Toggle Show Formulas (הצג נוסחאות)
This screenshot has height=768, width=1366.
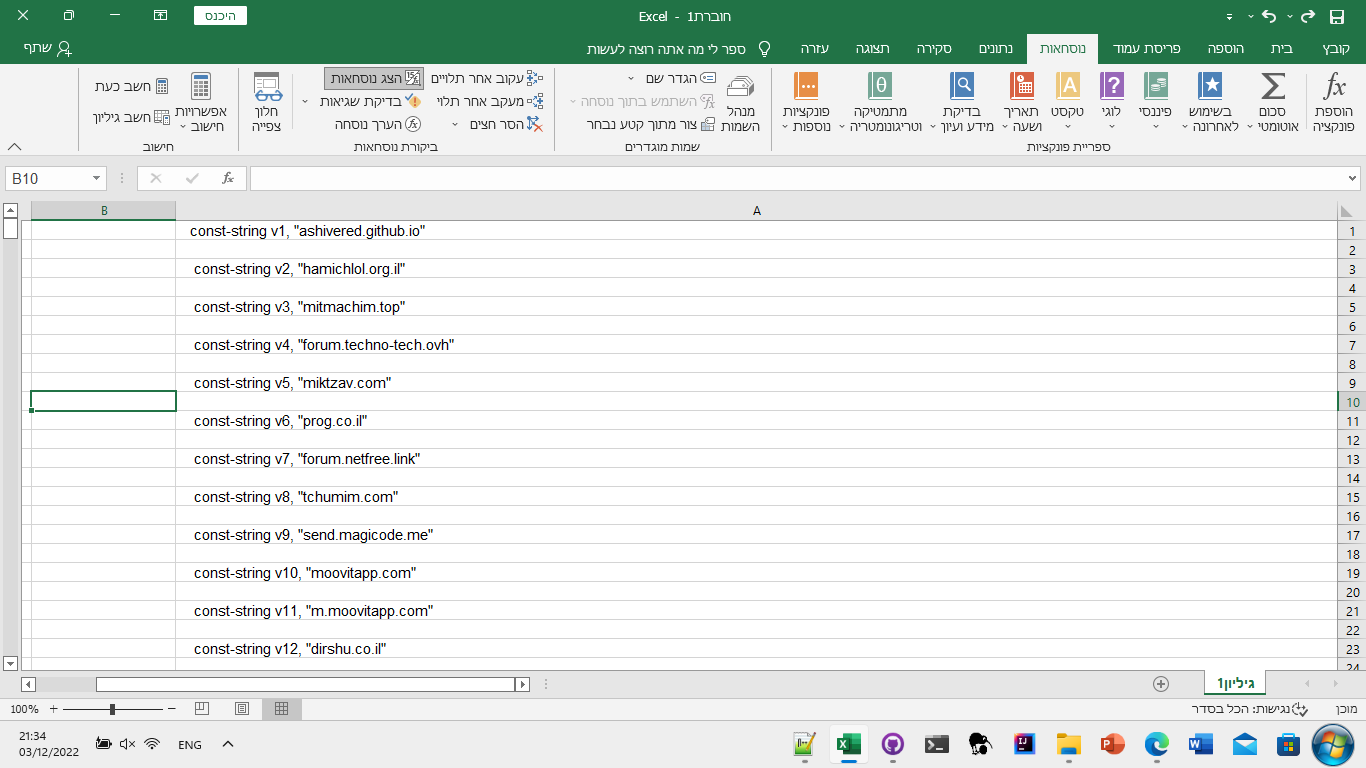[374, 78]
